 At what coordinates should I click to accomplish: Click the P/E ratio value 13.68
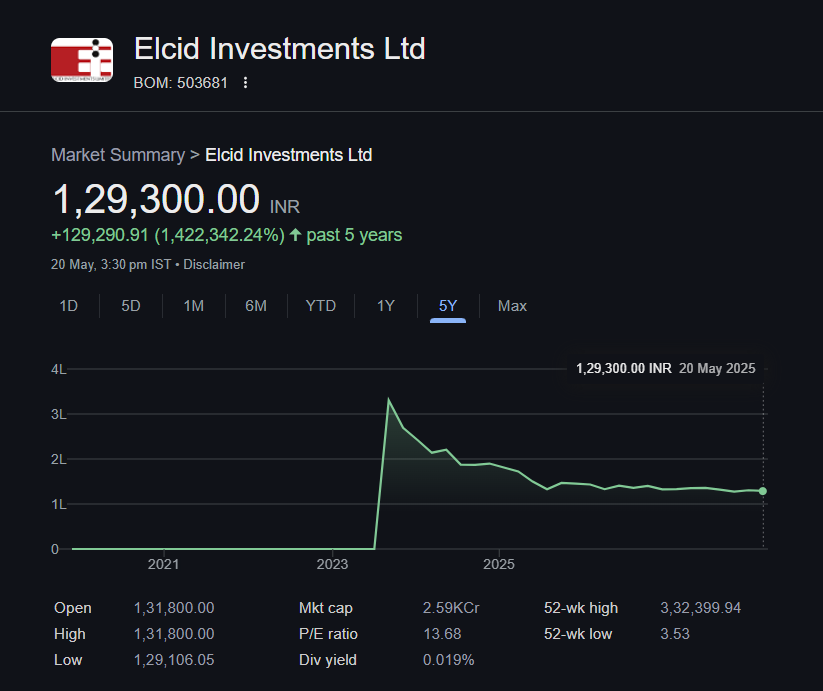pos(442,634)
